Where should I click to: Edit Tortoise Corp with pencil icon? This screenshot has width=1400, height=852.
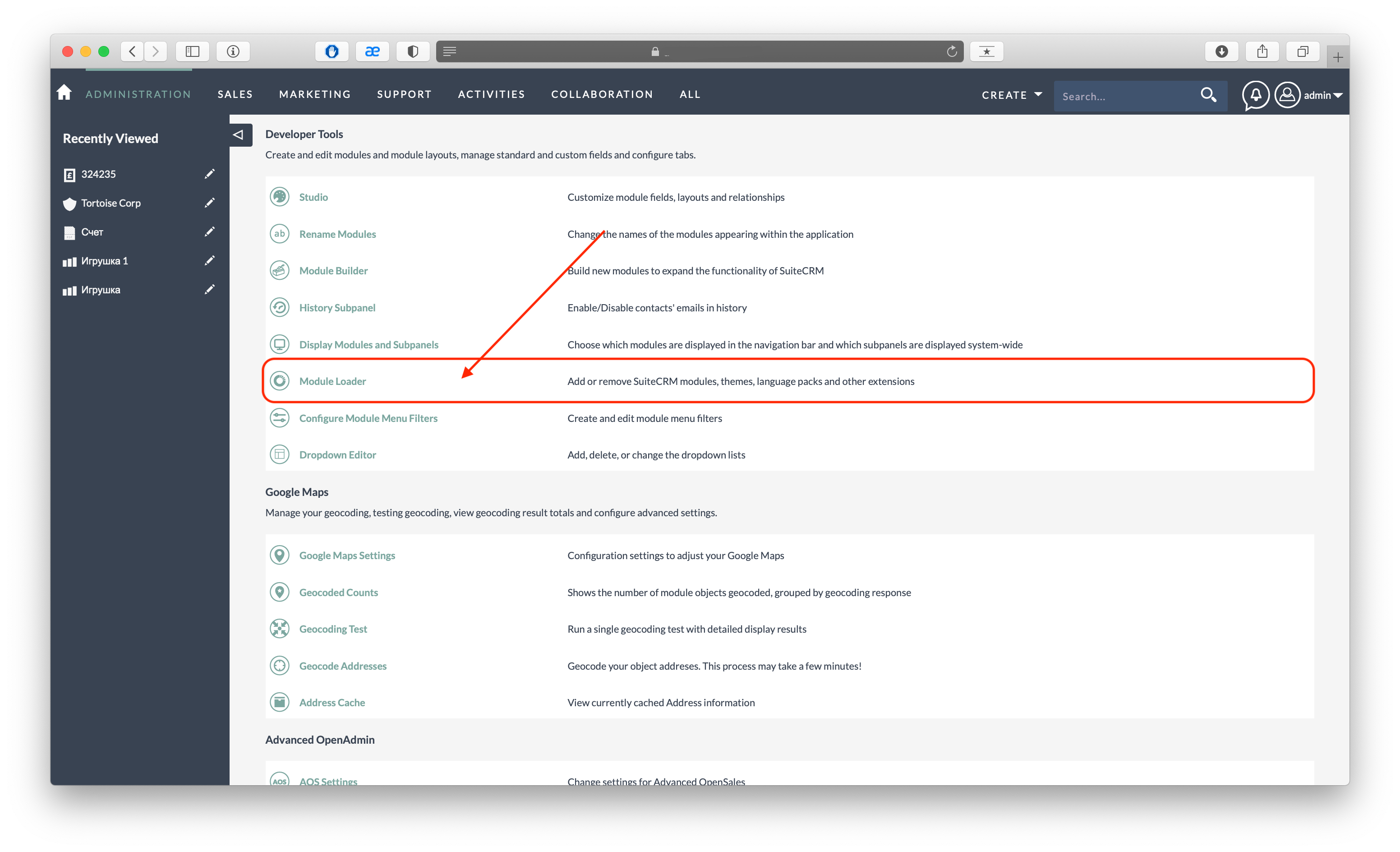tap(210, 203)
